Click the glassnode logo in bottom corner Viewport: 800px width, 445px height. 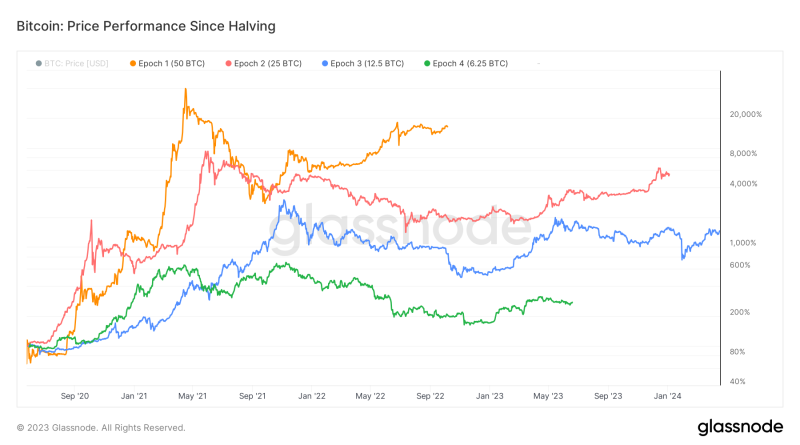tap(738, 424)
